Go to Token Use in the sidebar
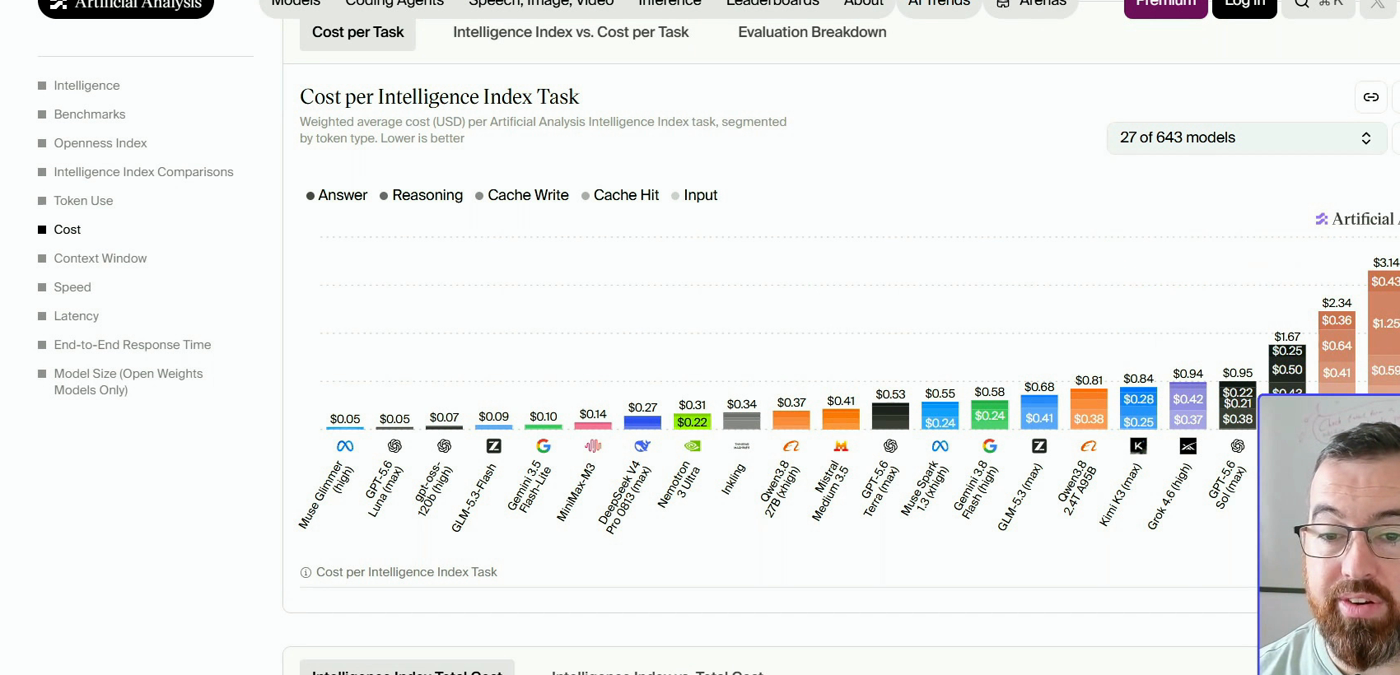1400x675 pixels. (x=83, y=201)
